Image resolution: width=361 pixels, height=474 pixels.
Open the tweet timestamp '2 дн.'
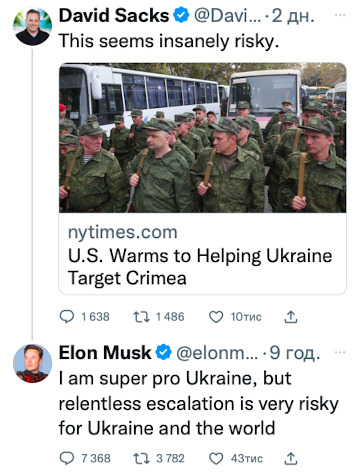(293, 16)
